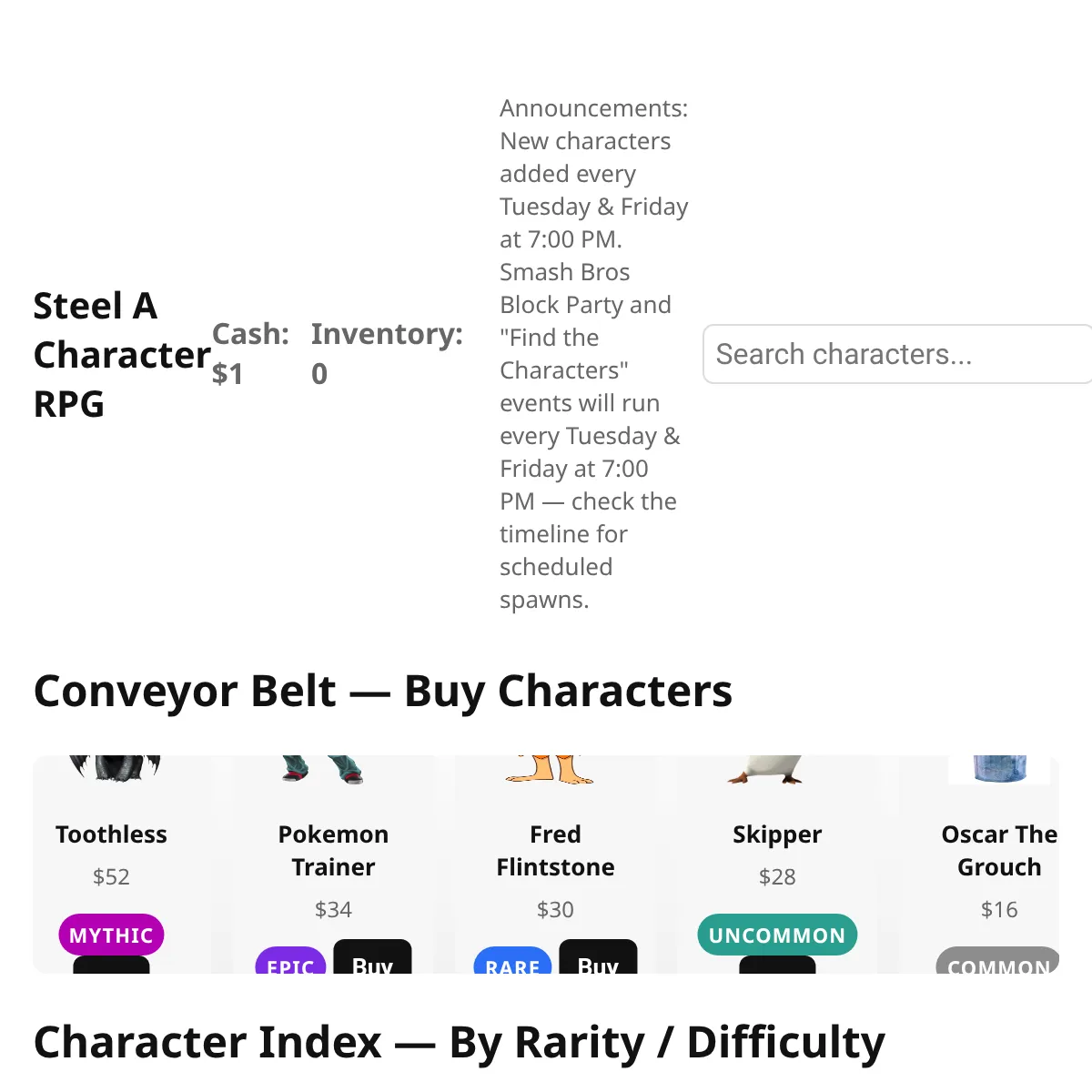Image resolution: width=1092 pixels, height=1092 pixels.
Task: Click the EPIC rarity badge
Action: [x=290, y=961]
